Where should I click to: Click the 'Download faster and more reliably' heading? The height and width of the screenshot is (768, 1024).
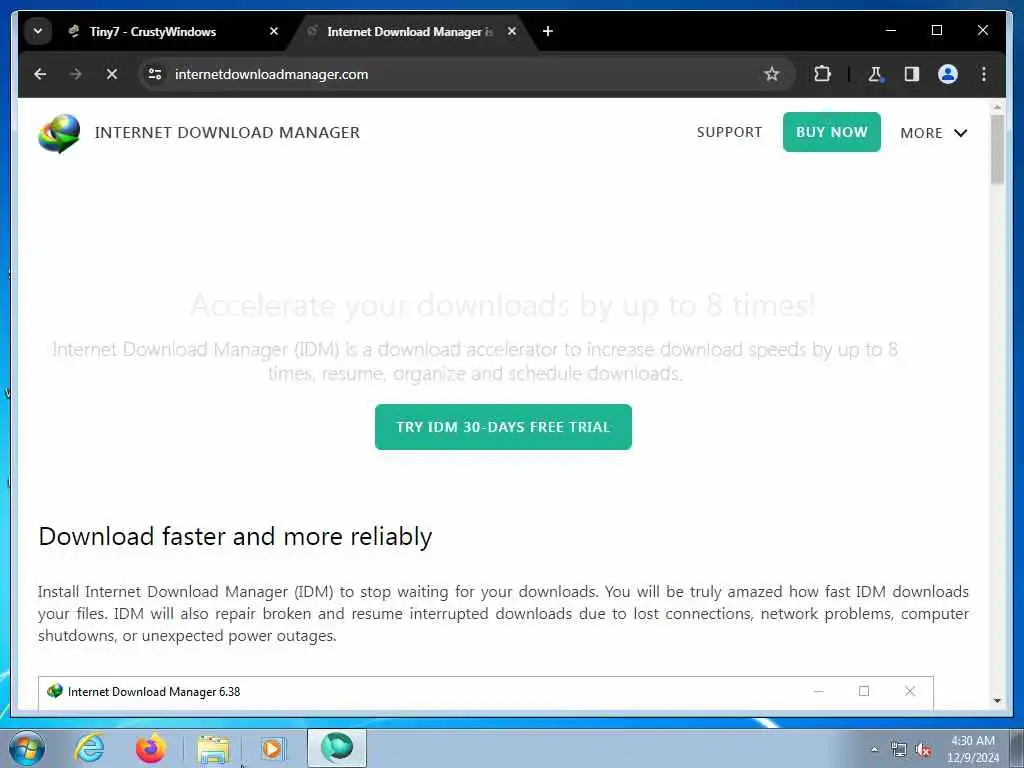point(235,537)
